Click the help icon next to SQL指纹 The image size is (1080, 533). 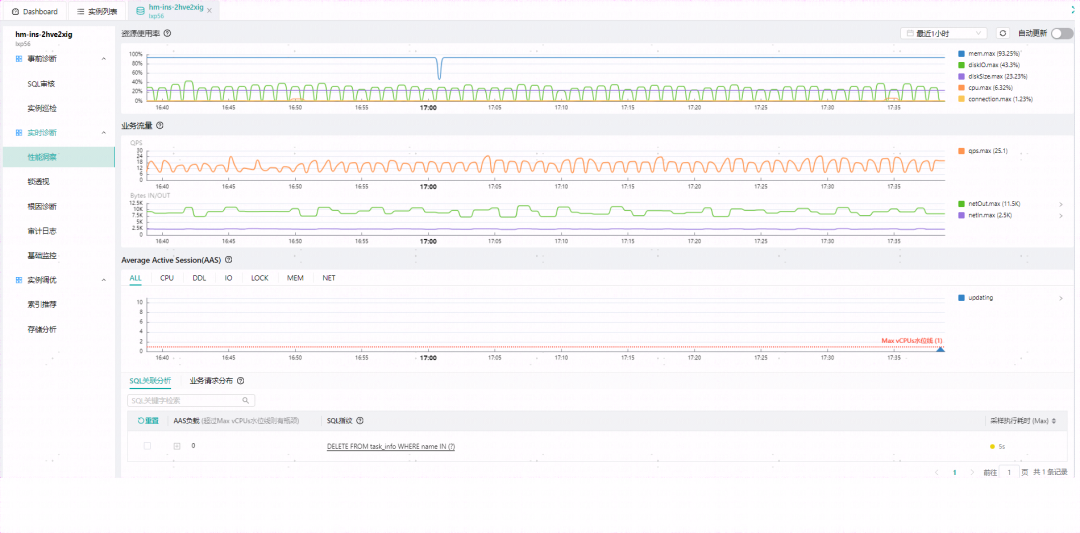point(360,421)
